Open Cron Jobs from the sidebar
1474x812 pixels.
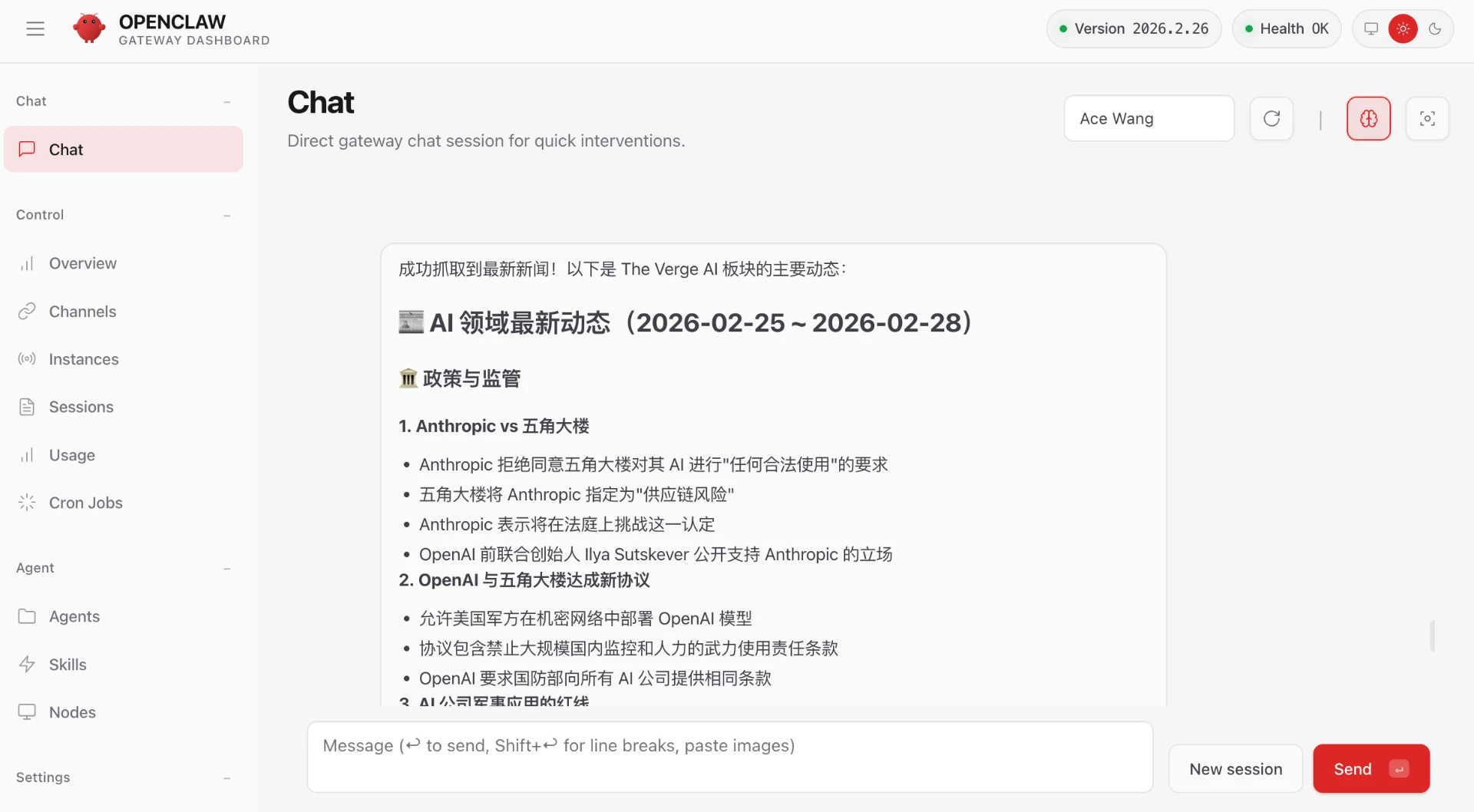point(86,503)
